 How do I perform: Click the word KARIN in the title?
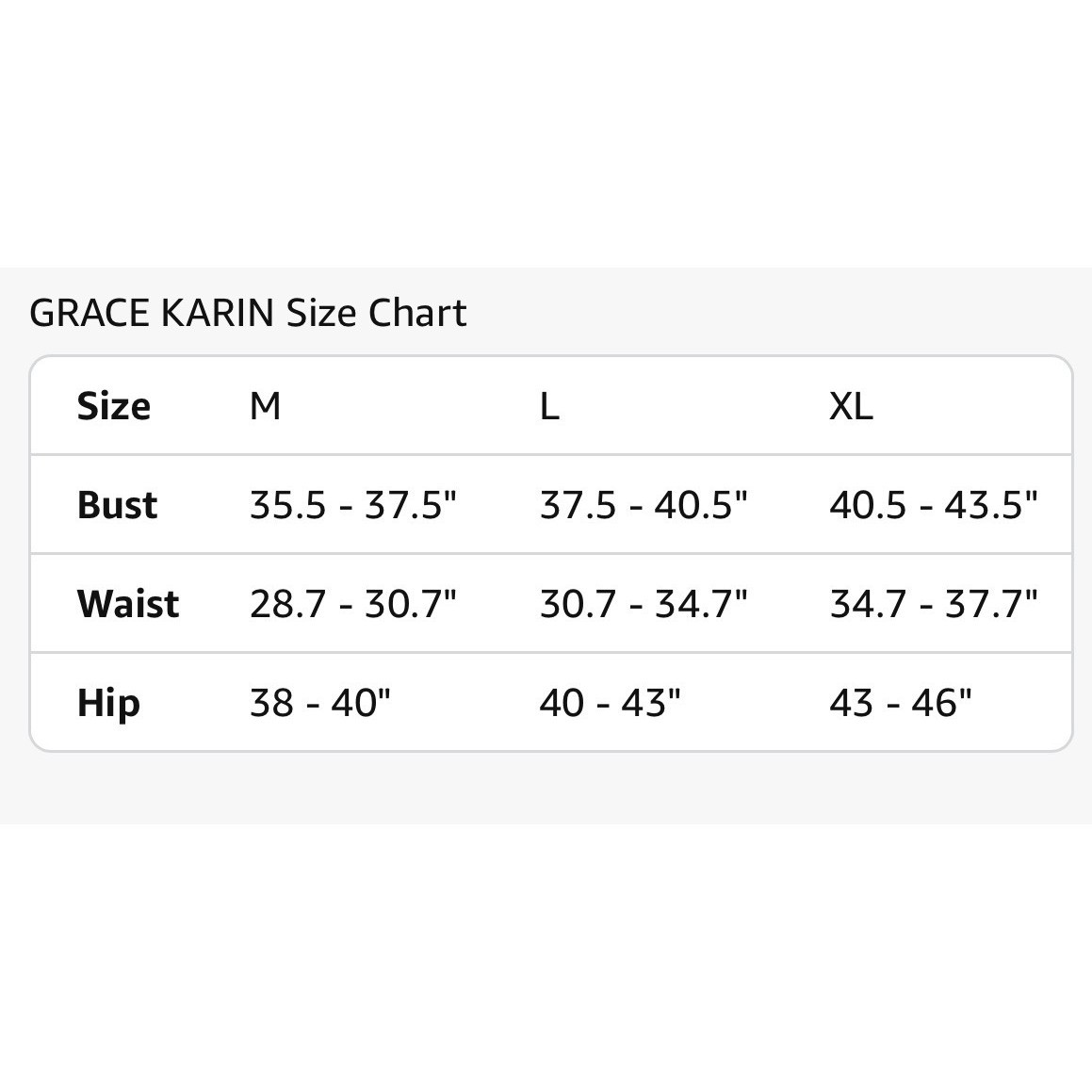click(x=218, y=313)
